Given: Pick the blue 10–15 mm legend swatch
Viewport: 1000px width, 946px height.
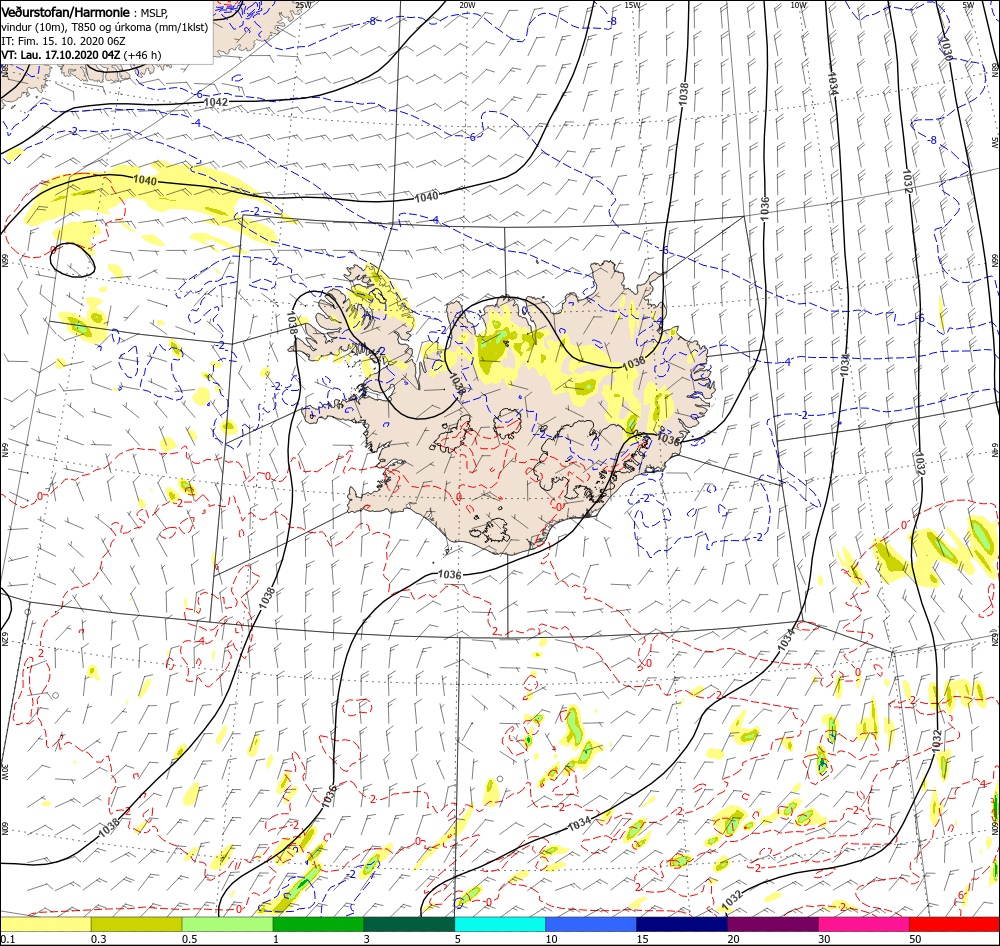Looking at the screenshot, I should [591, 924].
